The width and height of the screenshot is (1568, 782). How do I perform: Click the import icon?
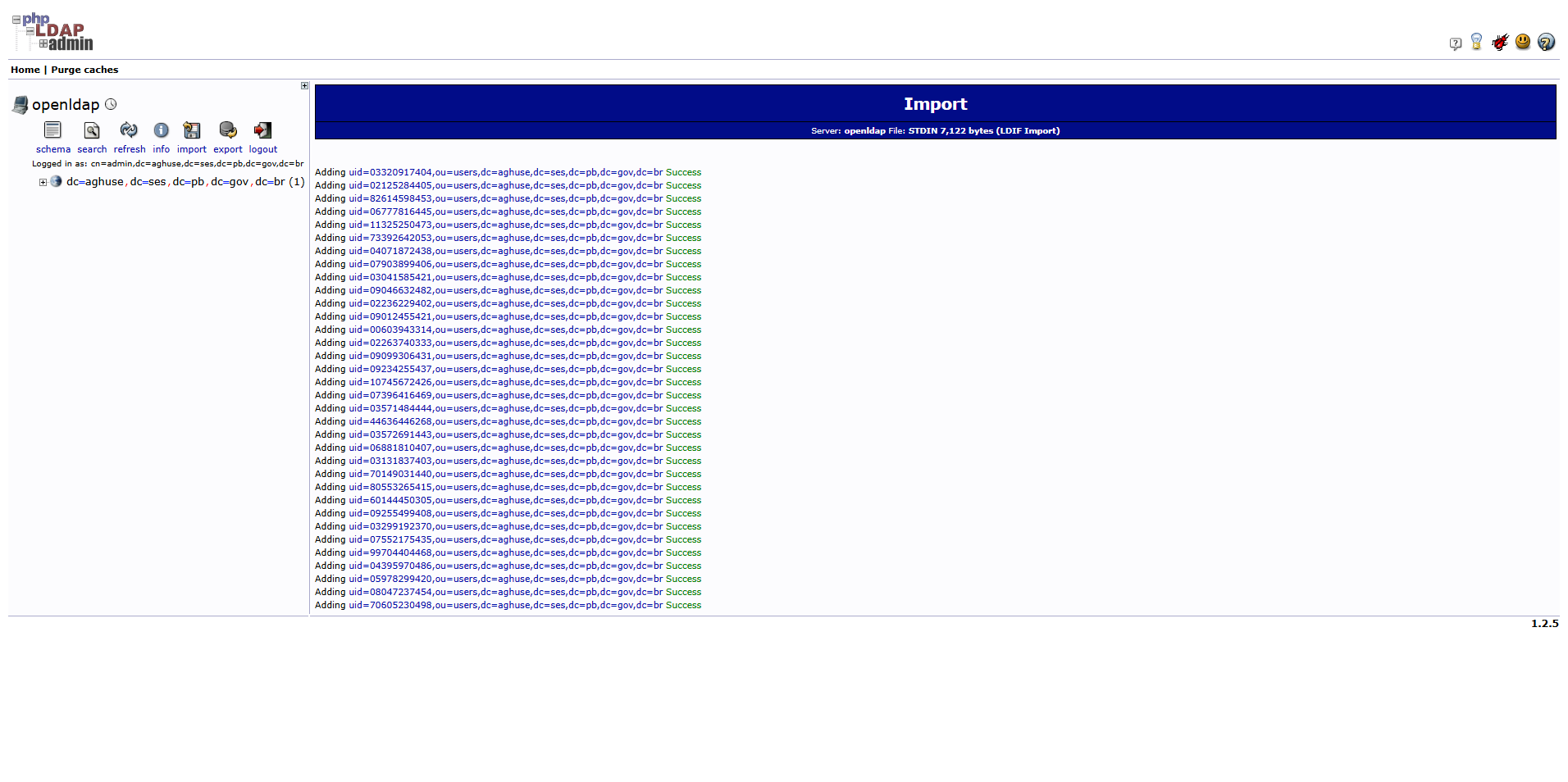tap(192, 130)
